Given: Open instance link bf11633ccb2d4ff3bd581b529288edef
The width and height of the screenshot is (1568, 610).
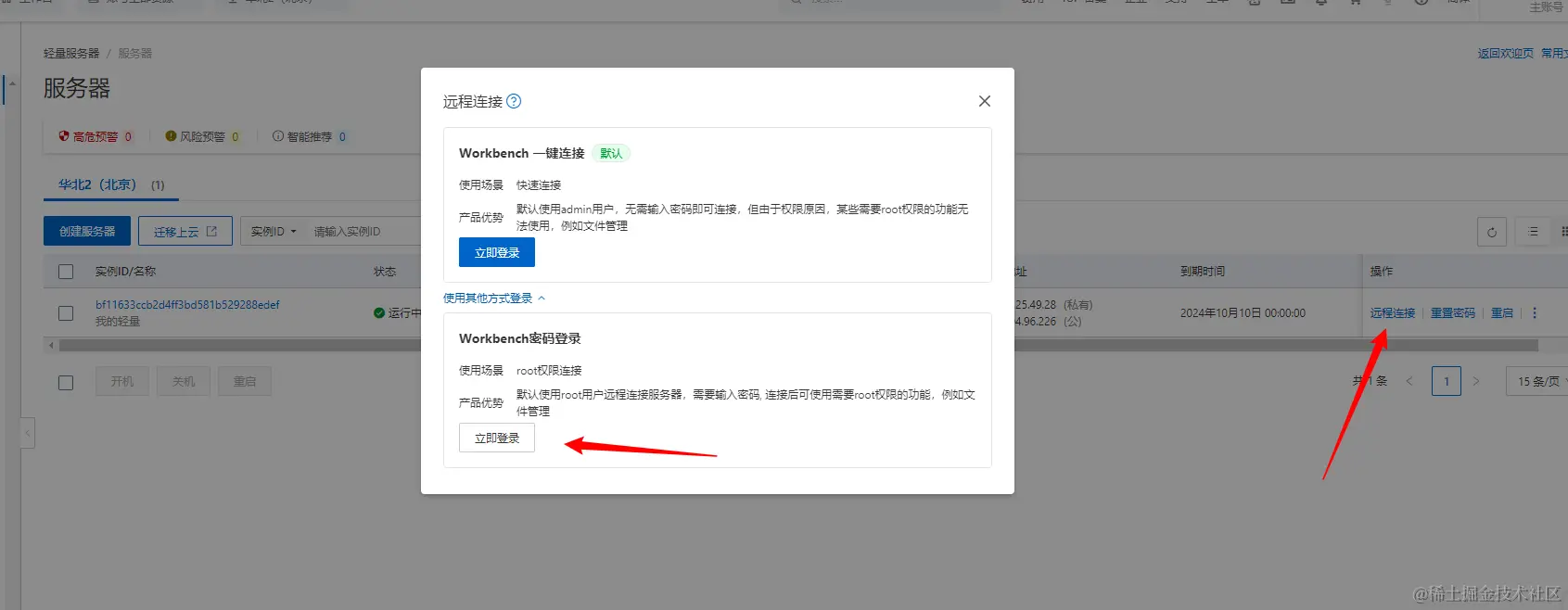Looking at the screenshot, I should point(187,305).
